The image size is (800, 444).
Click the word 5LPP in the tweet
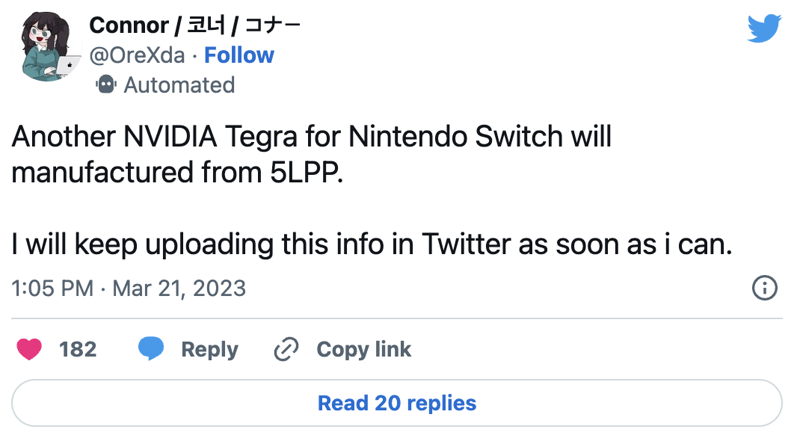pos(307,172)
